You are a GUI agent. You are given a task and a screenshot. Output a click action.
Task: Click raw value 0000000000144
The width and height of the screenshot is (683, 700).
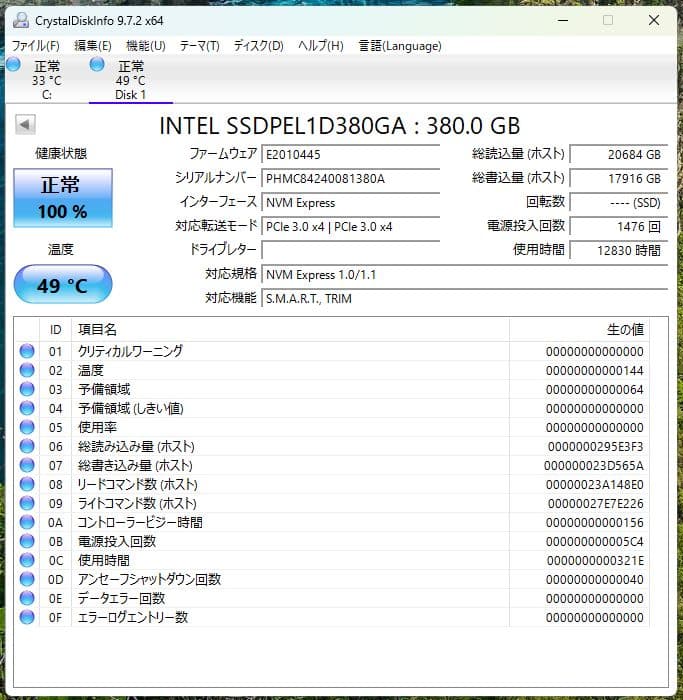coord(595,371)
